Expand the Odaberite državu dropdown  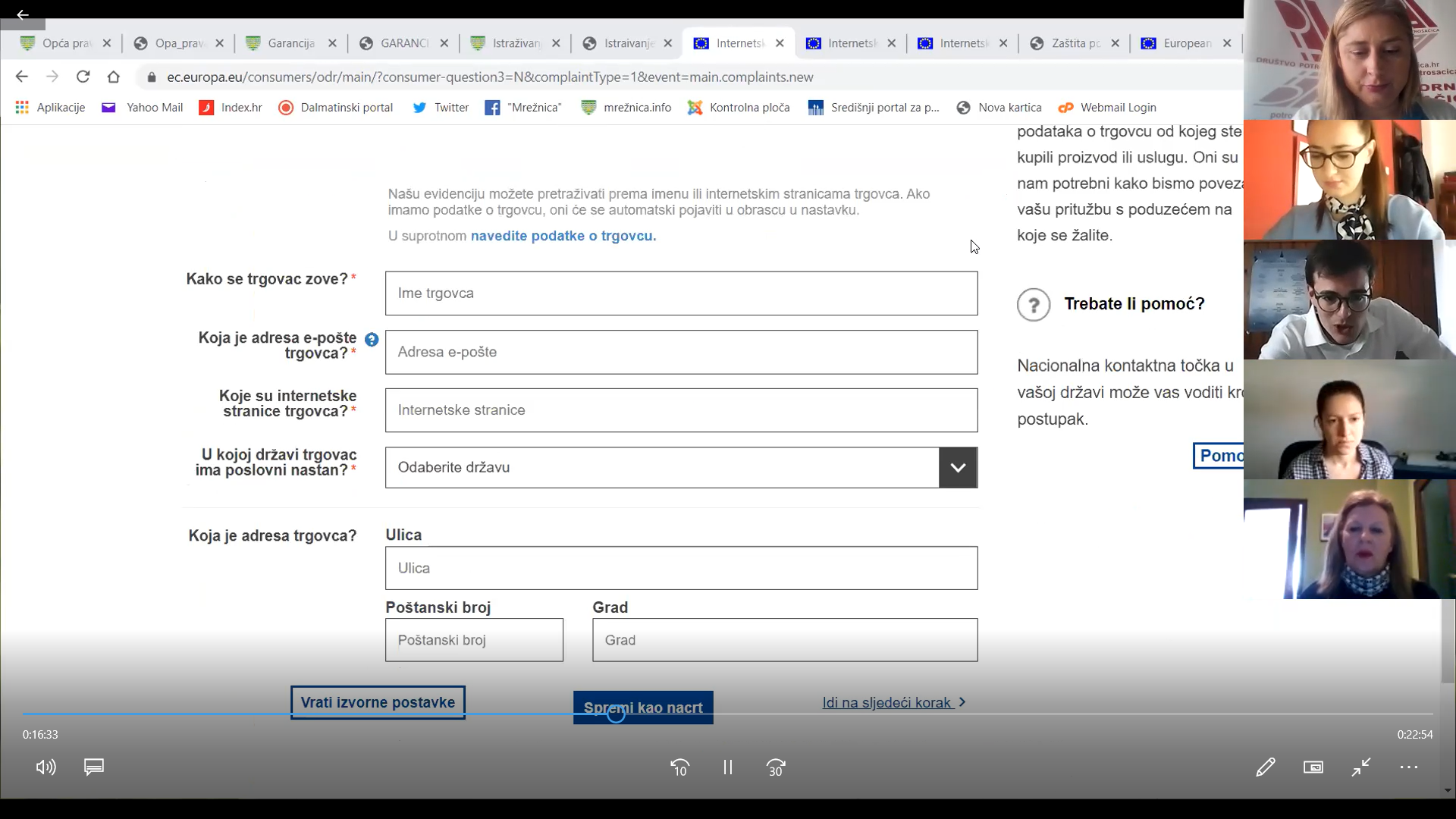point(958,468)
